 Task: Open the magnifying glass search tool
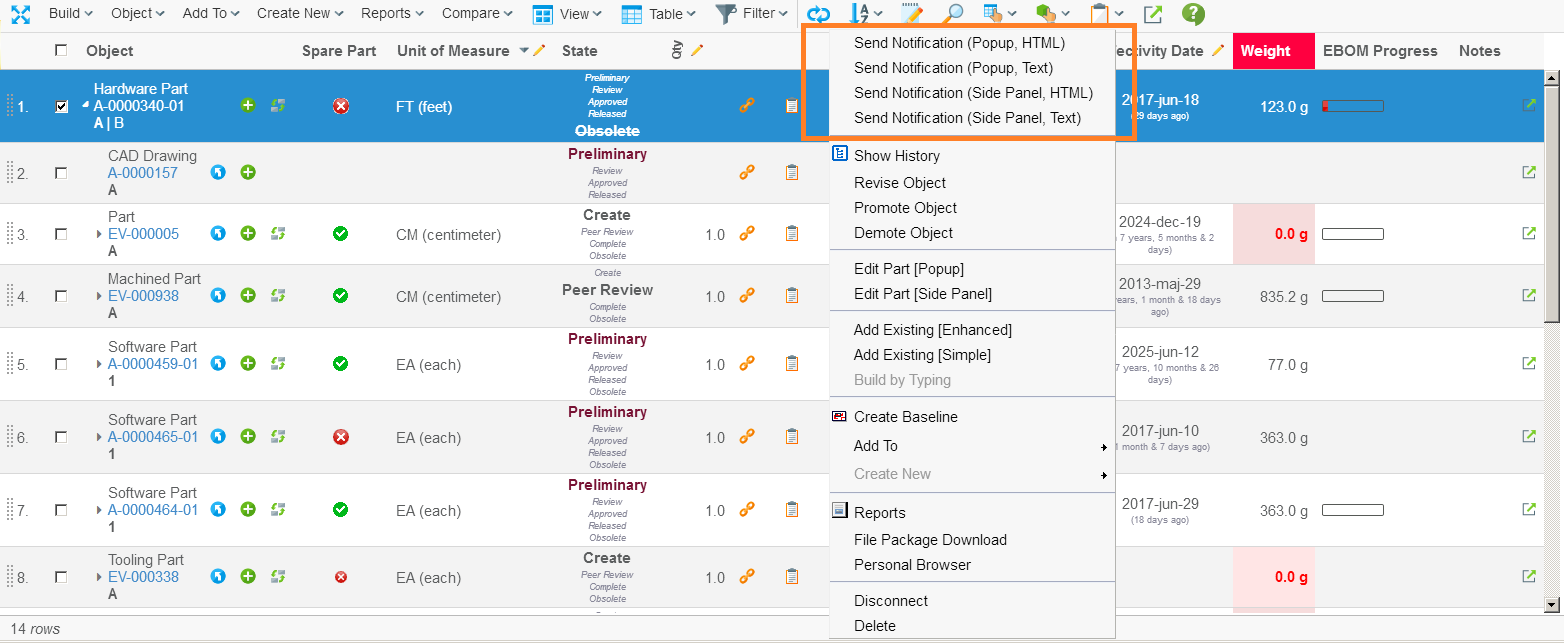[953, 14]
